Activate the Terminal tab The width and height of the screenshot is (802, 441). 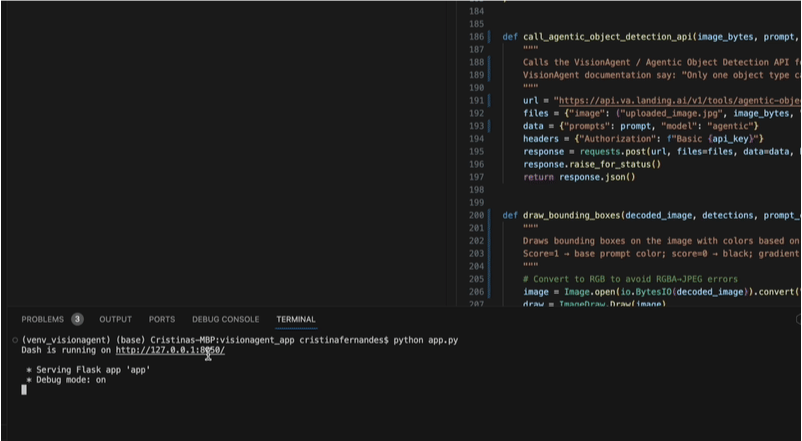point(296,319)
